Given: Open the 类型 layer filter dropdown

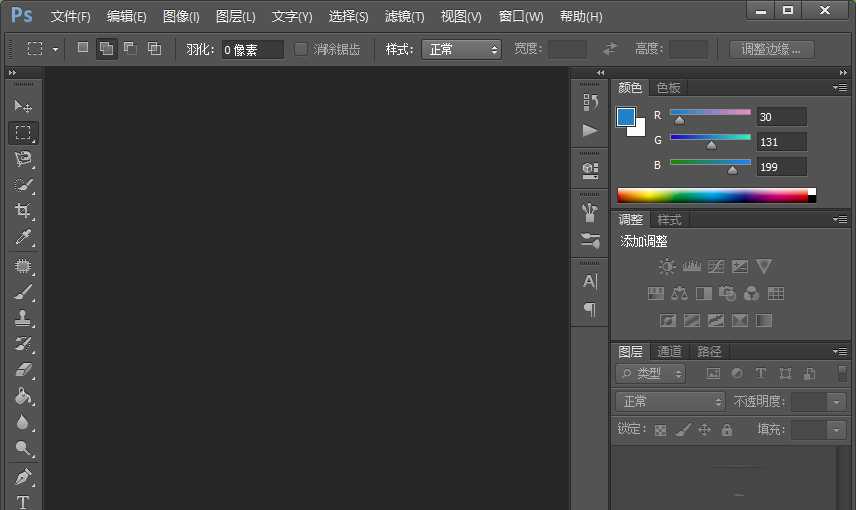Looking at the screenshot, I should click(651, 373).
